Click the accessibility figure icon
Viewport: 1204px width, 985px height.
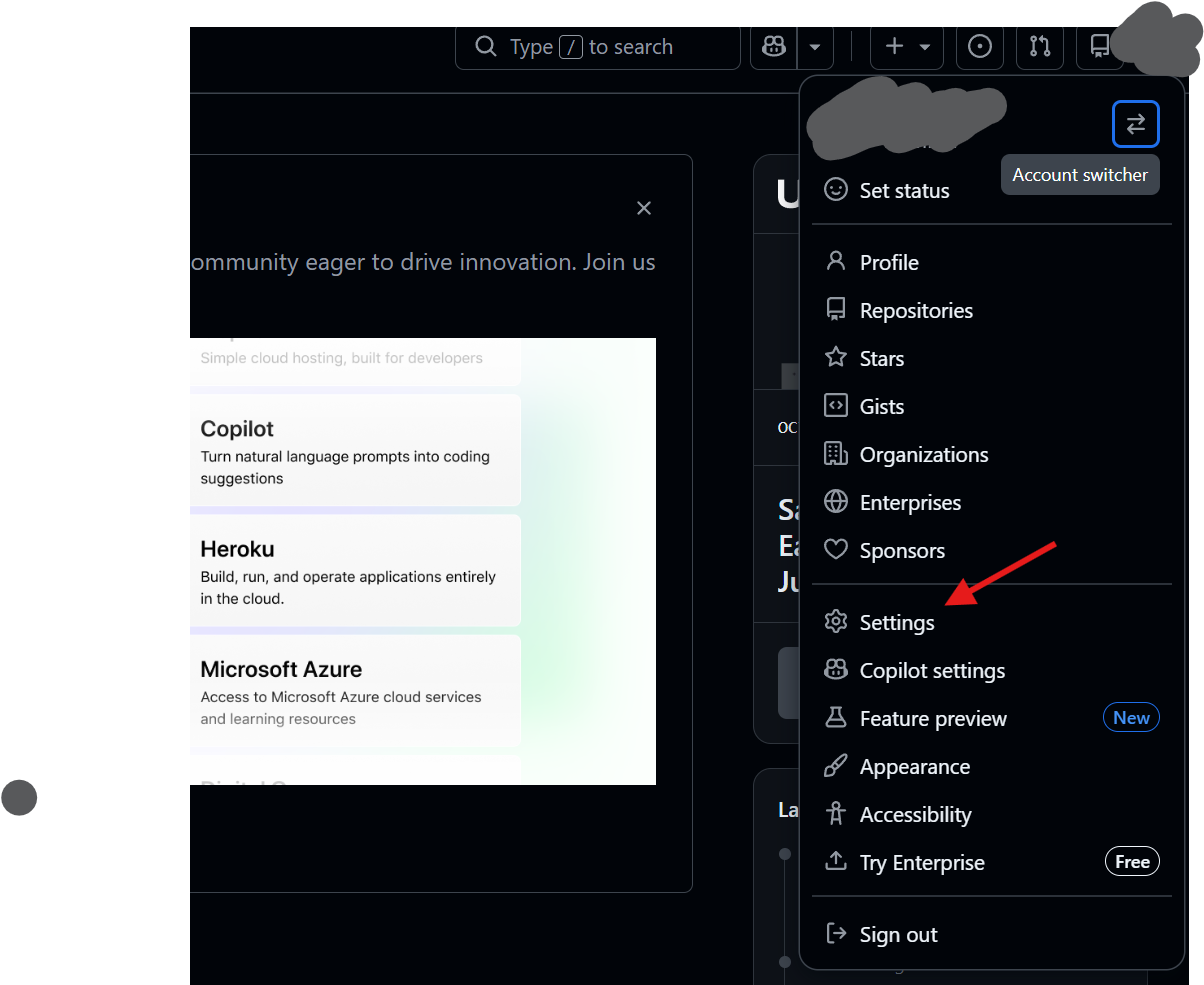pyautogui.click(x=836, y=813)
